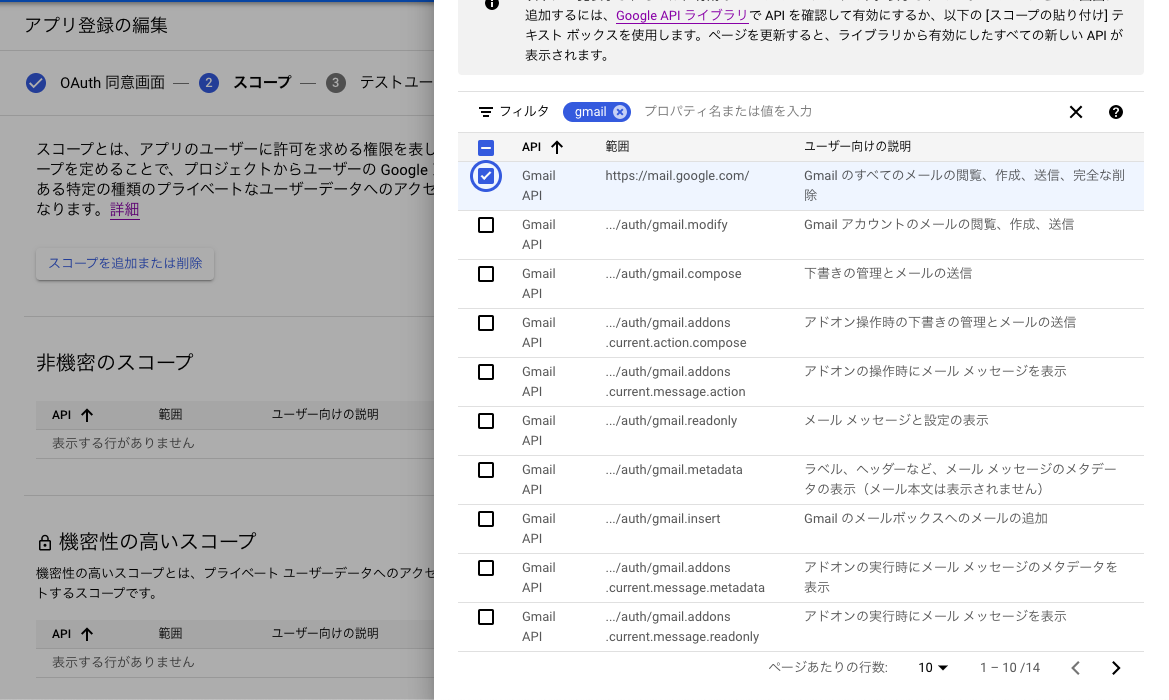
Task: Uncheck the https://mail.google.com/ scope
Action: coord(485,176)
